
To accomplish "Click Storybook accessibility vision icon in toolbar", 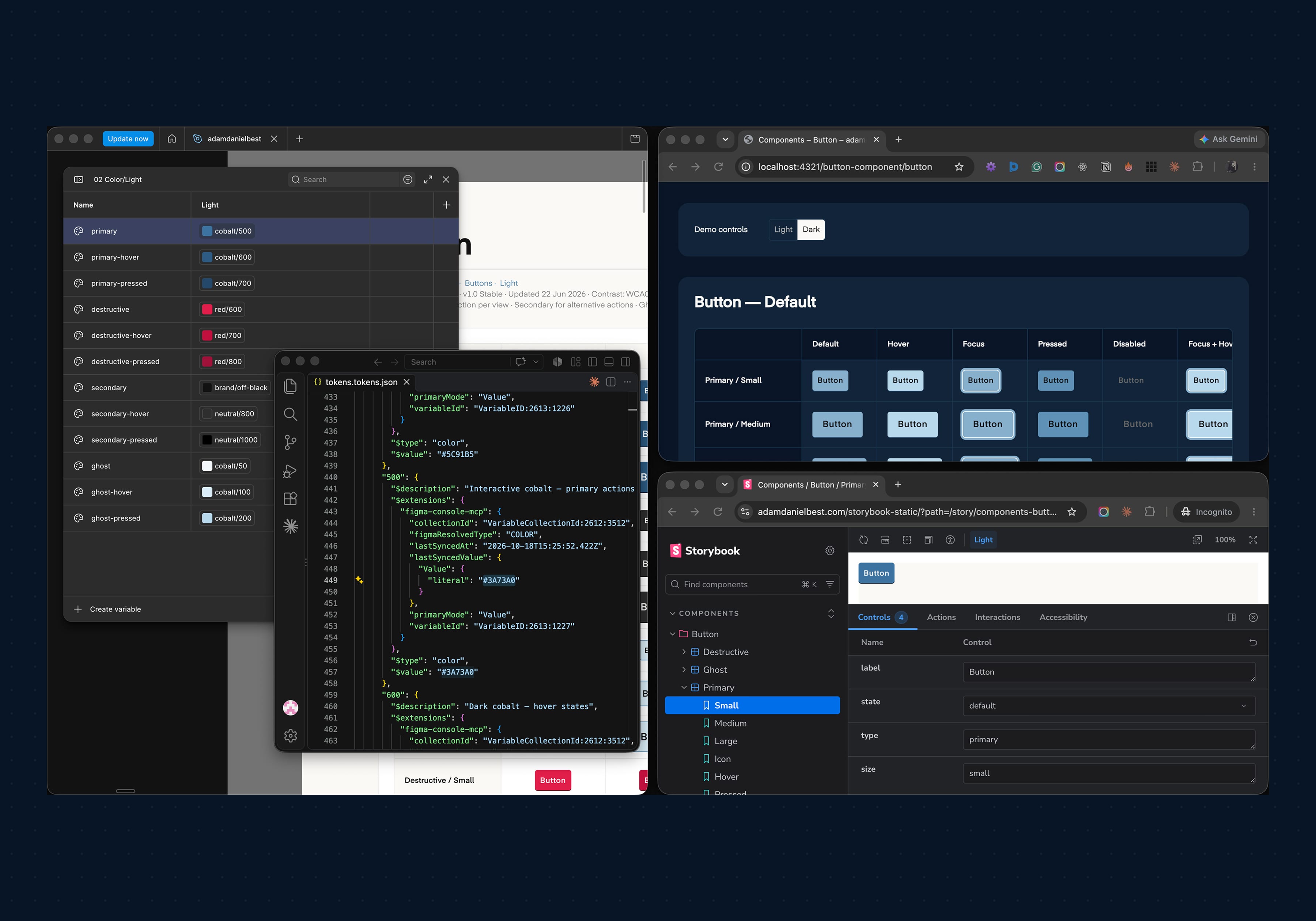I will [x=950, y=540].
